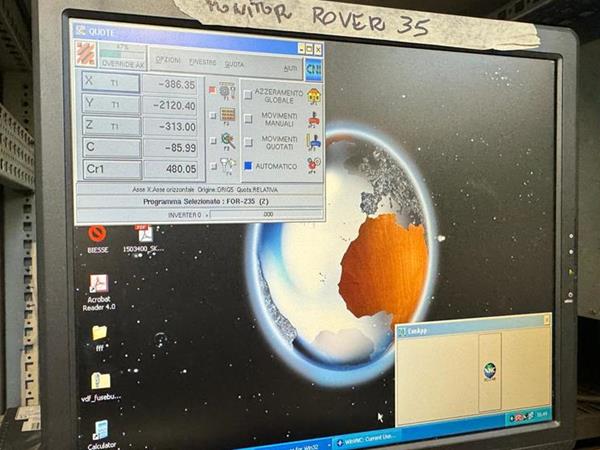Click the F2 orange grid panel icon
The image size is (600, 450).
(x=227, y=116)
